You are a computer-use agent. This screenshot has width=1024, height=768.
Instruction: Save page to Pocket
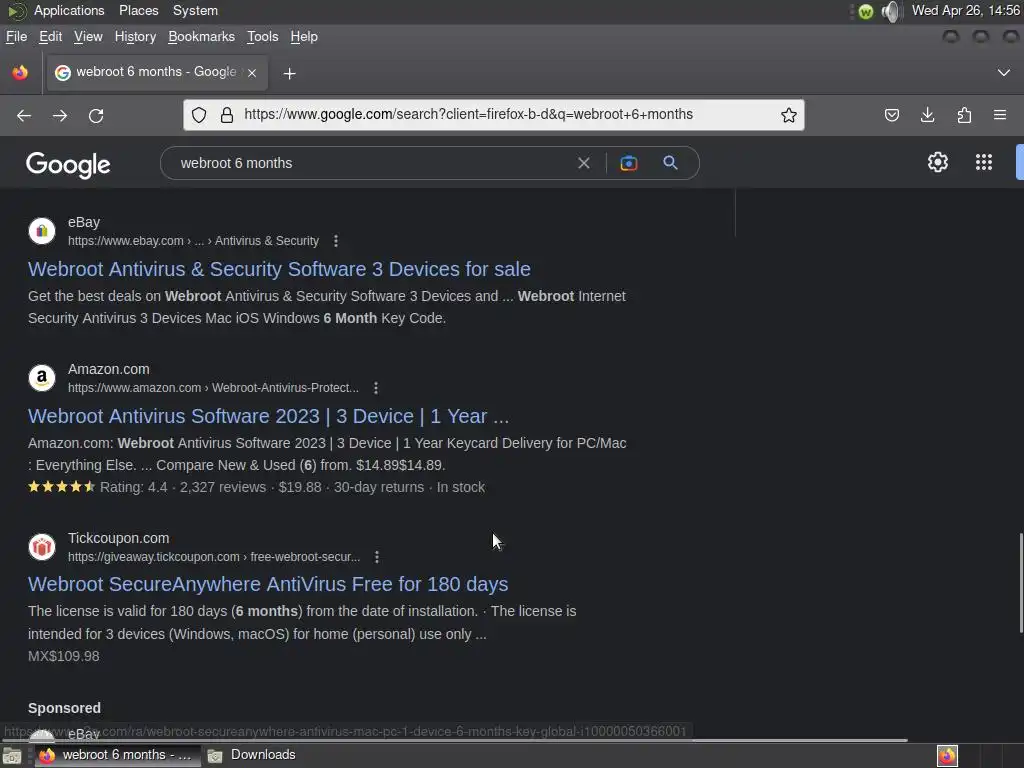click(x=891, y=116)
